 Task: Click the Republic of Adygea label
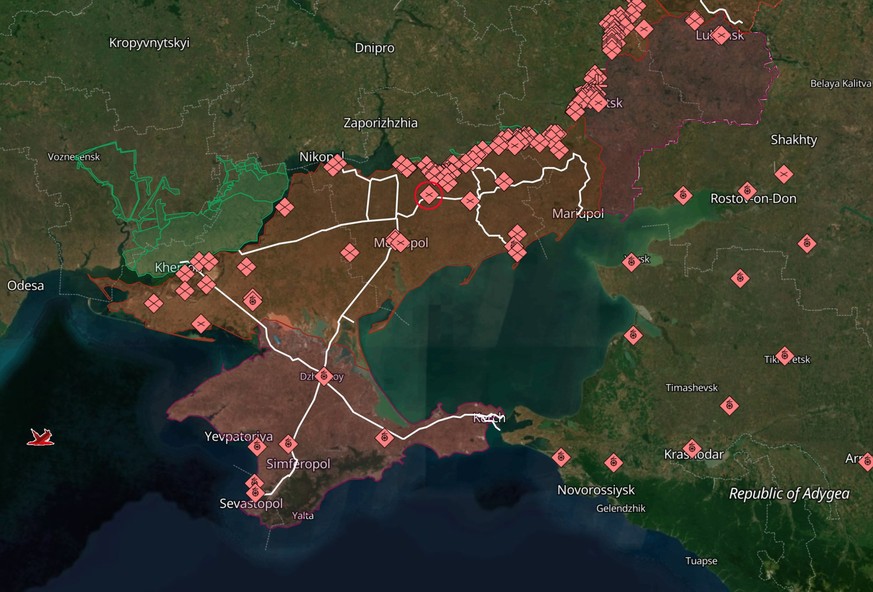pyautogui.click(x=789, y=494)
